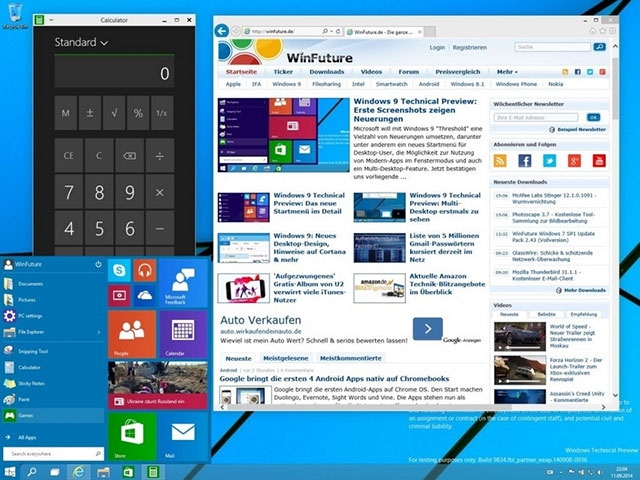Click the backspace key in Calculator

click(x=129, y=156)
